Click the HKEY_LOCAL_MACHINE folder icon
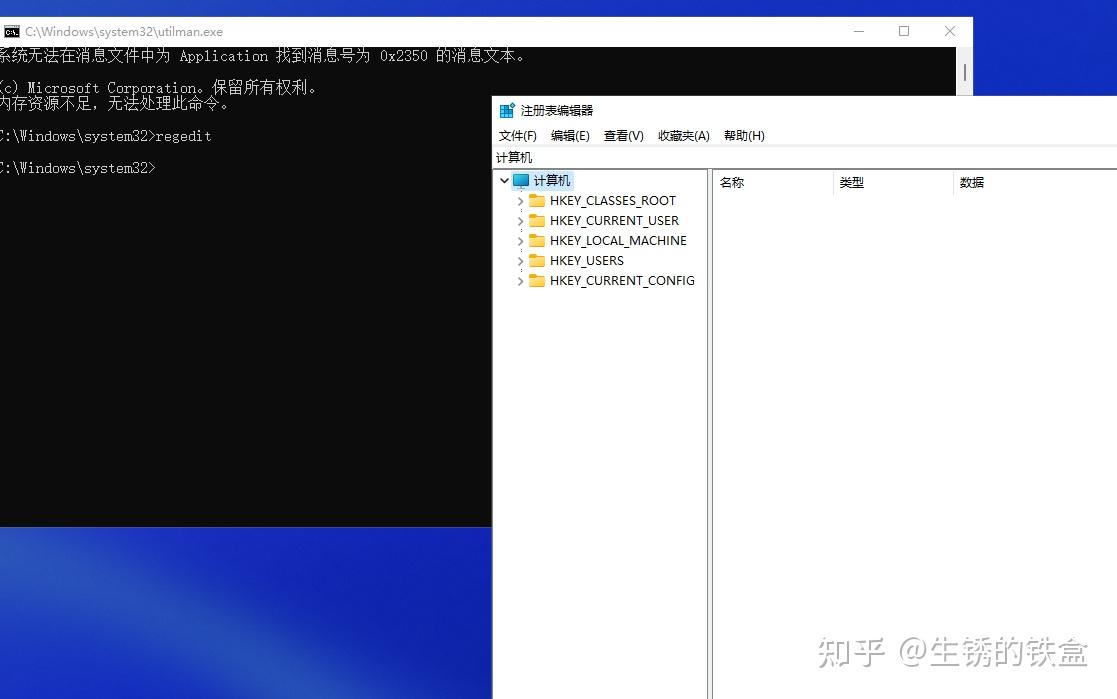 pyautogui.click(x=537, y=241)
